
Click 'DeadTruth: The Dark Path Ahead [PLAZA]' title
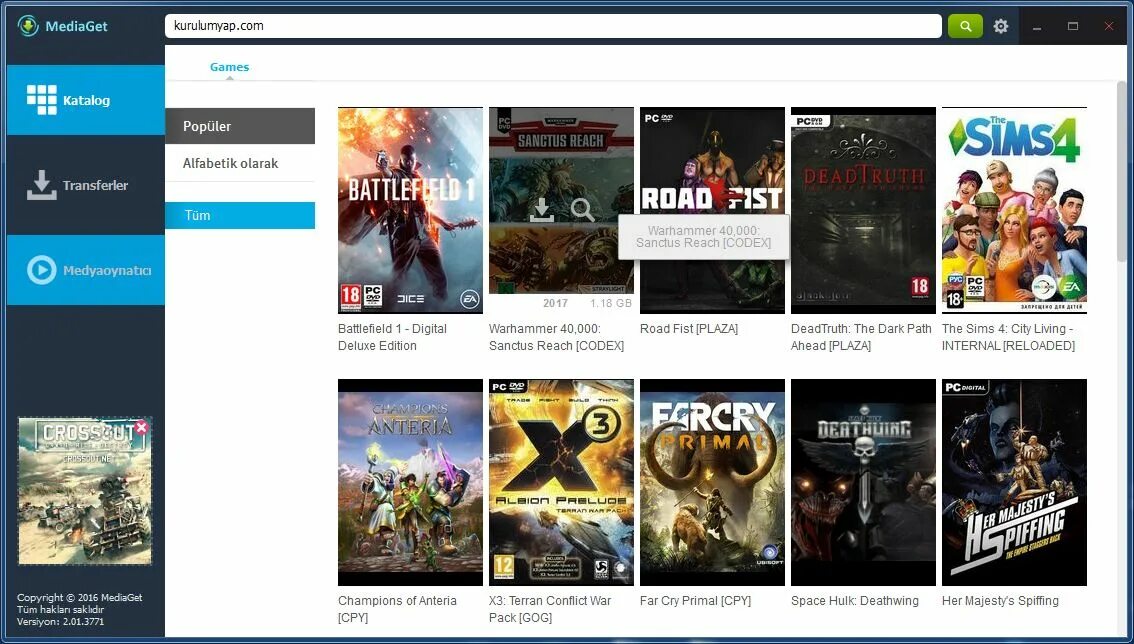point(861,337)
